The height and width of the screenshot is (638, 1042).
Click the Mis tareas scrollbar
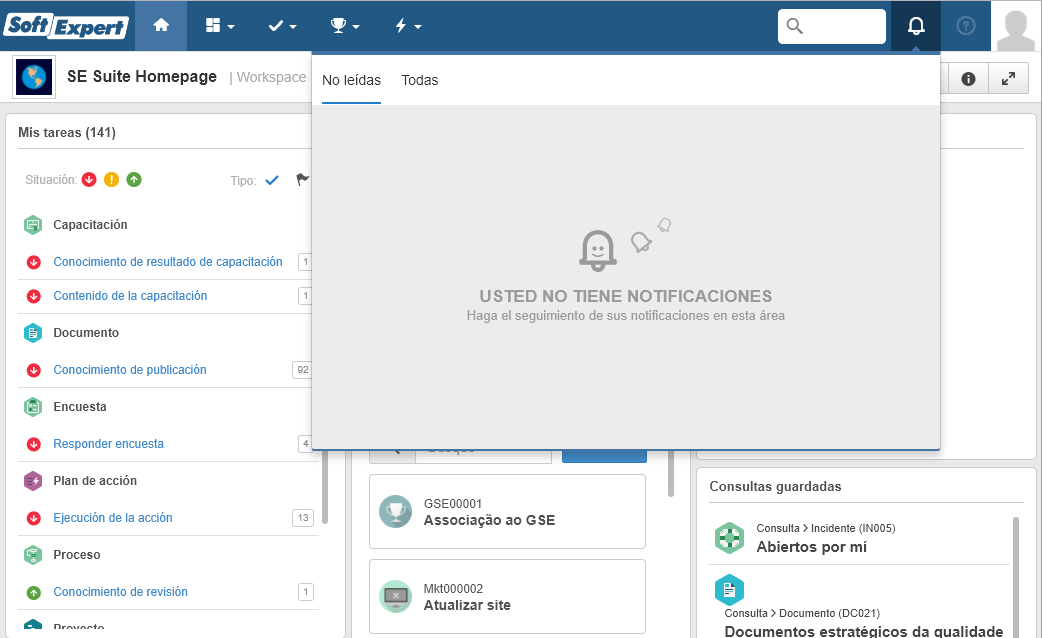point(325,487)
